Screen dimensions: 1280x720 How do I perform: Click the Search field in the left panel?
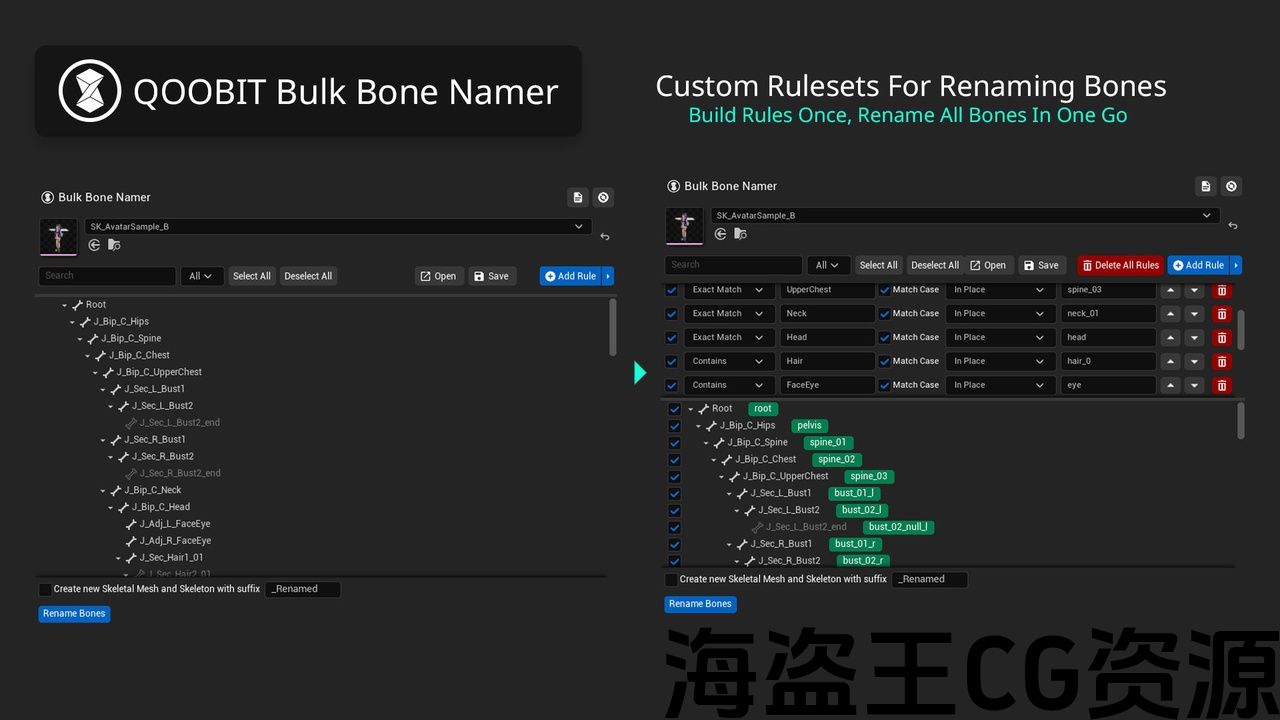pyautogui.click(x=107, y=276)
